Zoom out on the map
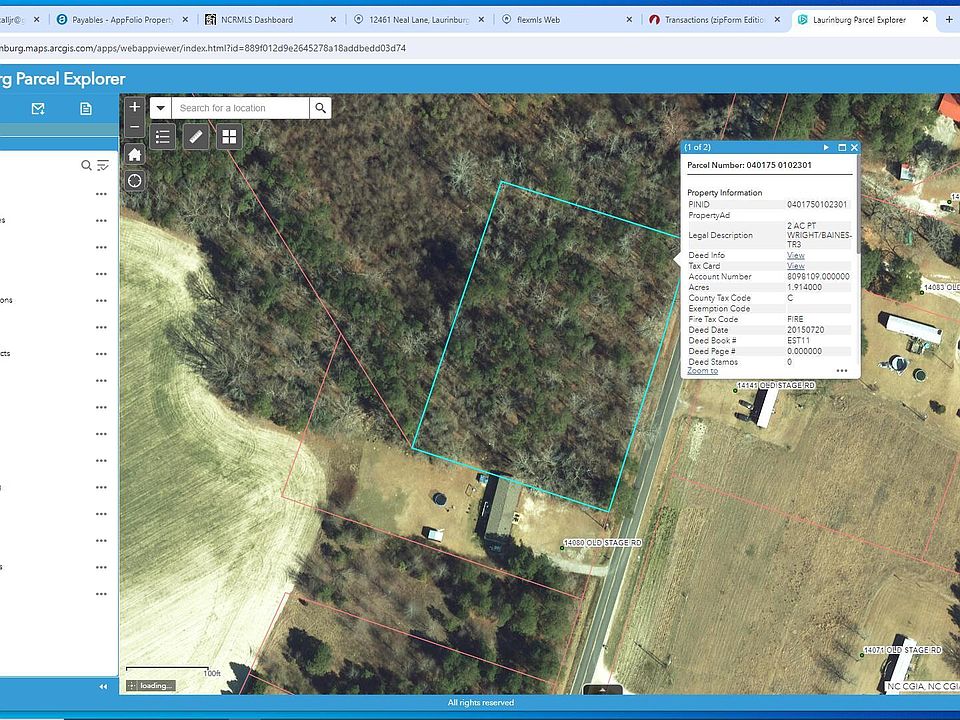Screen dimensions: 960x720 [135, 127]
